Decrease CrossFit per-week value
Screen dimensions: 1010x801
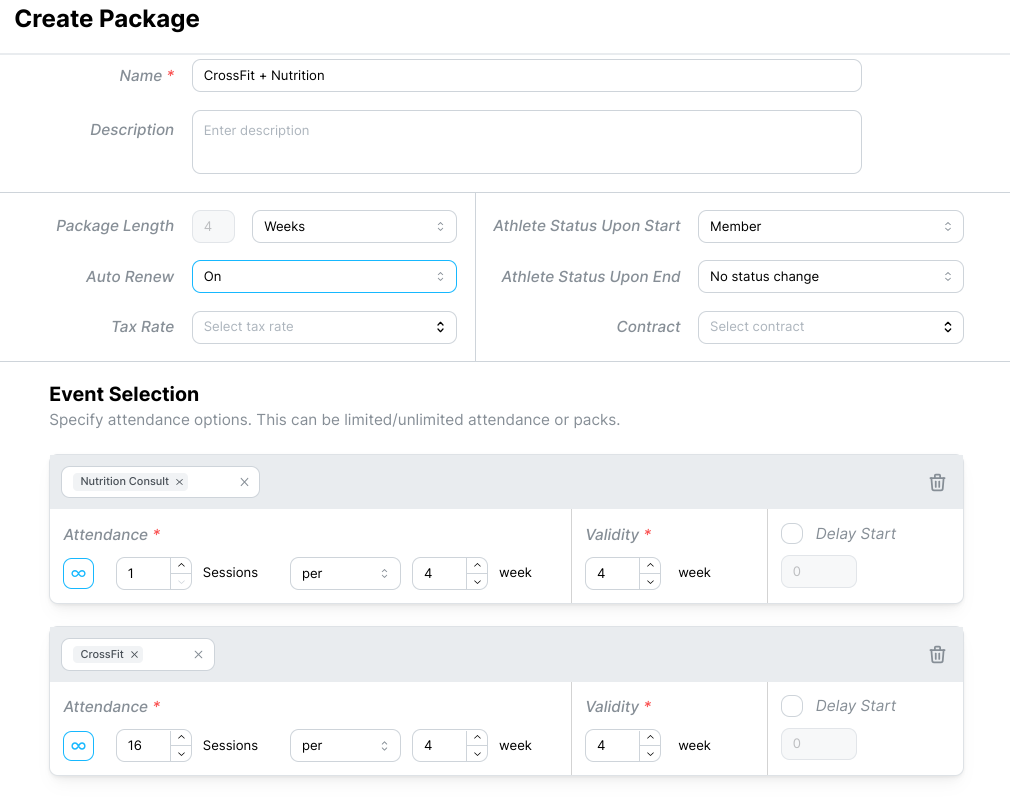click(x=477, y=753)
